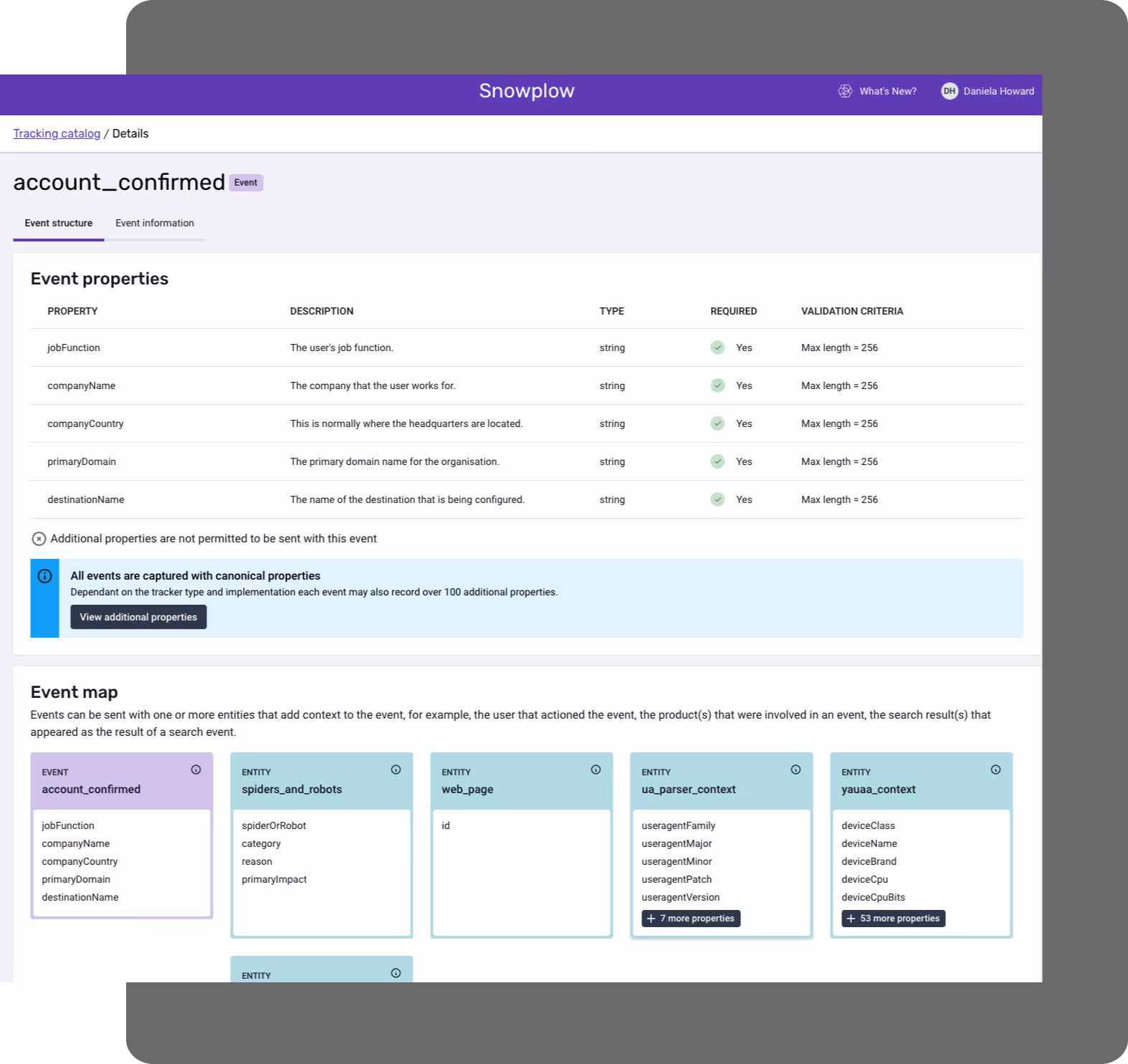
Task: Open info icon on web_page entity card
Action: [x=596, y=770]
